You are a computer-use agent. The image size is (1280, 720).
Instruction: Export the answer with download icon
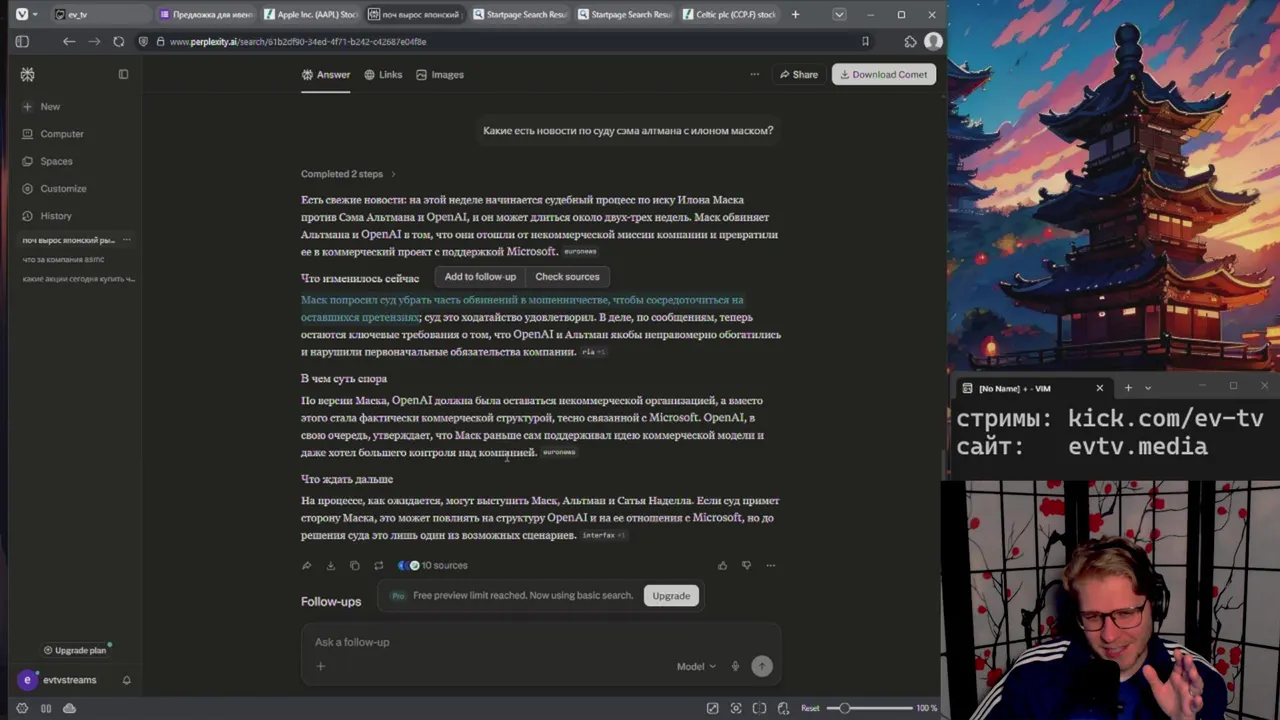pyautogui.click(x=331, y=566)
